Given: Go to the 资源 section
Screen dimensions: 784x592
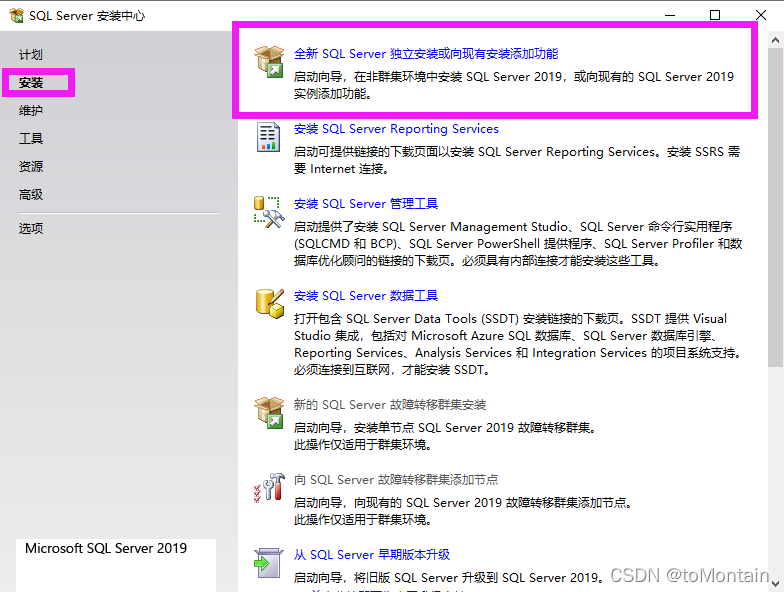Looking at the screenshot, I should (31, 166).
